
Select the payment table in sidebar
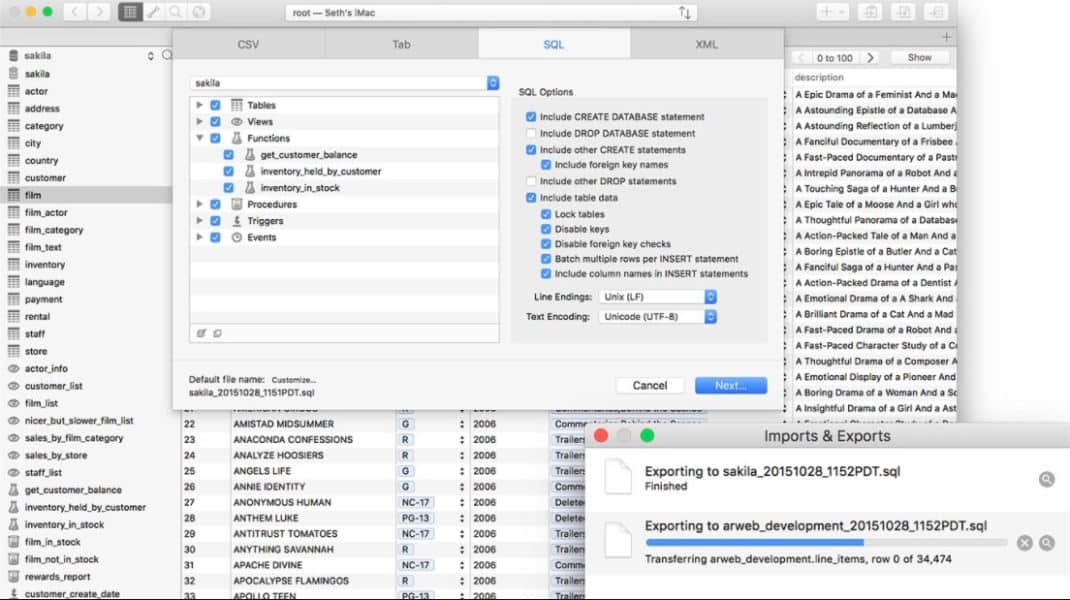point(43,299)
